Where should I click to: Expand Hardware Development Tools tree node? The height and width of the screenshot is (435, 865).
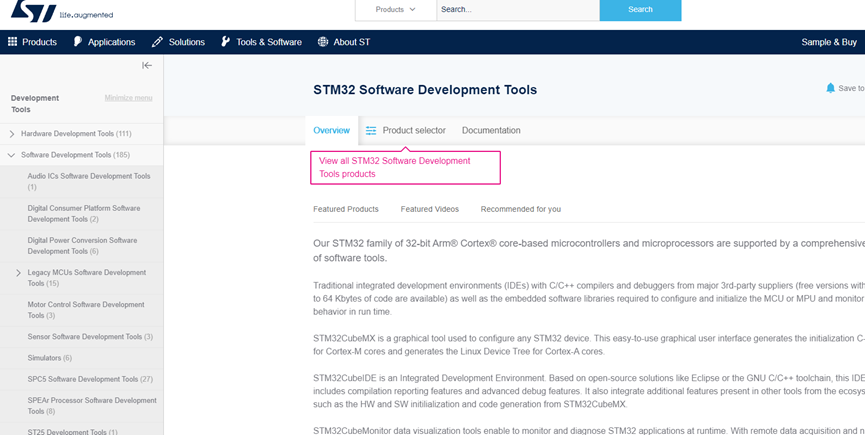[x=12, y=133]
